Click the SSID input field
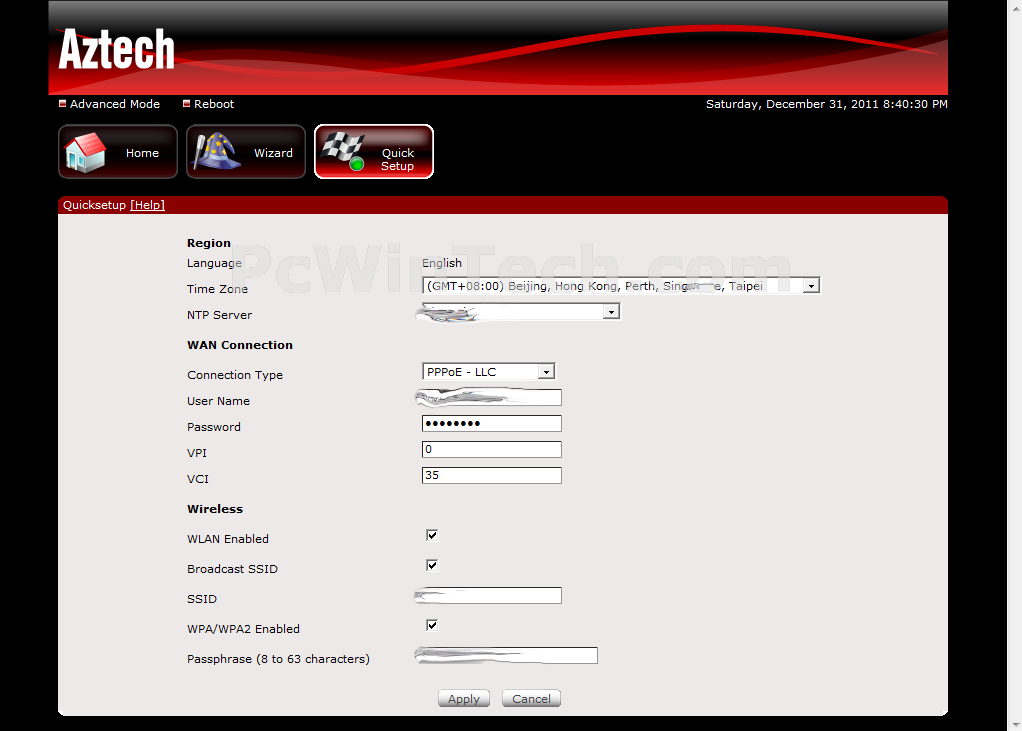 [491, 595]
